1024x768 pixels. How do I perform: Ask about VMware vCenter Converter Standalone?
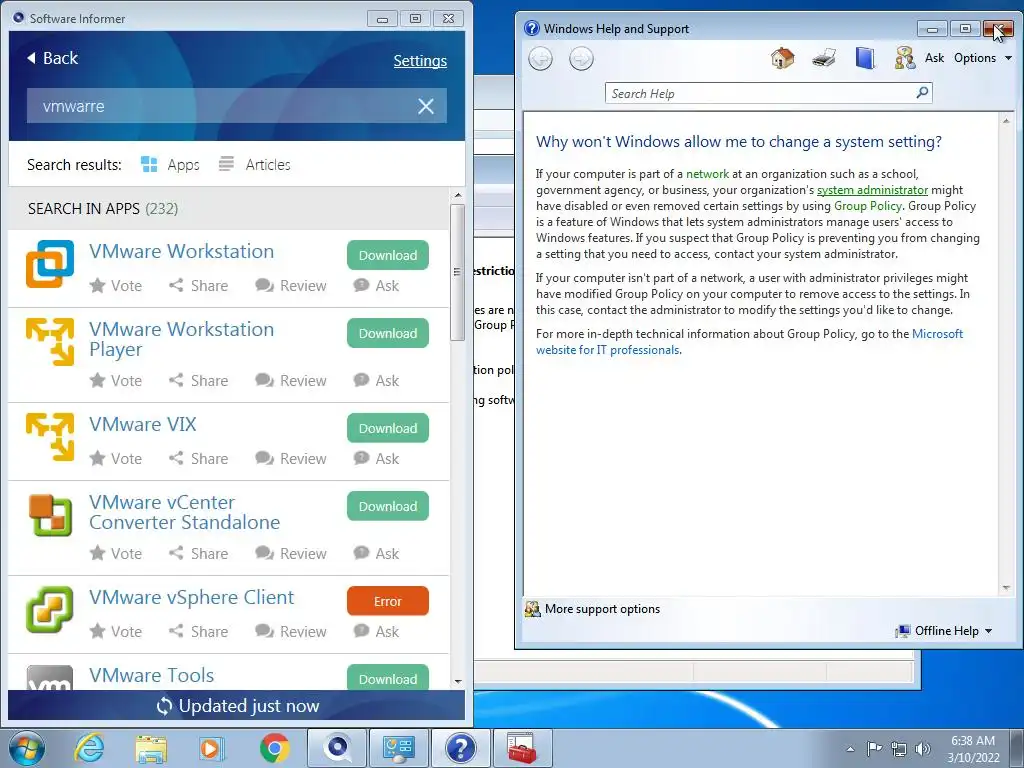(x=376, y=553)
